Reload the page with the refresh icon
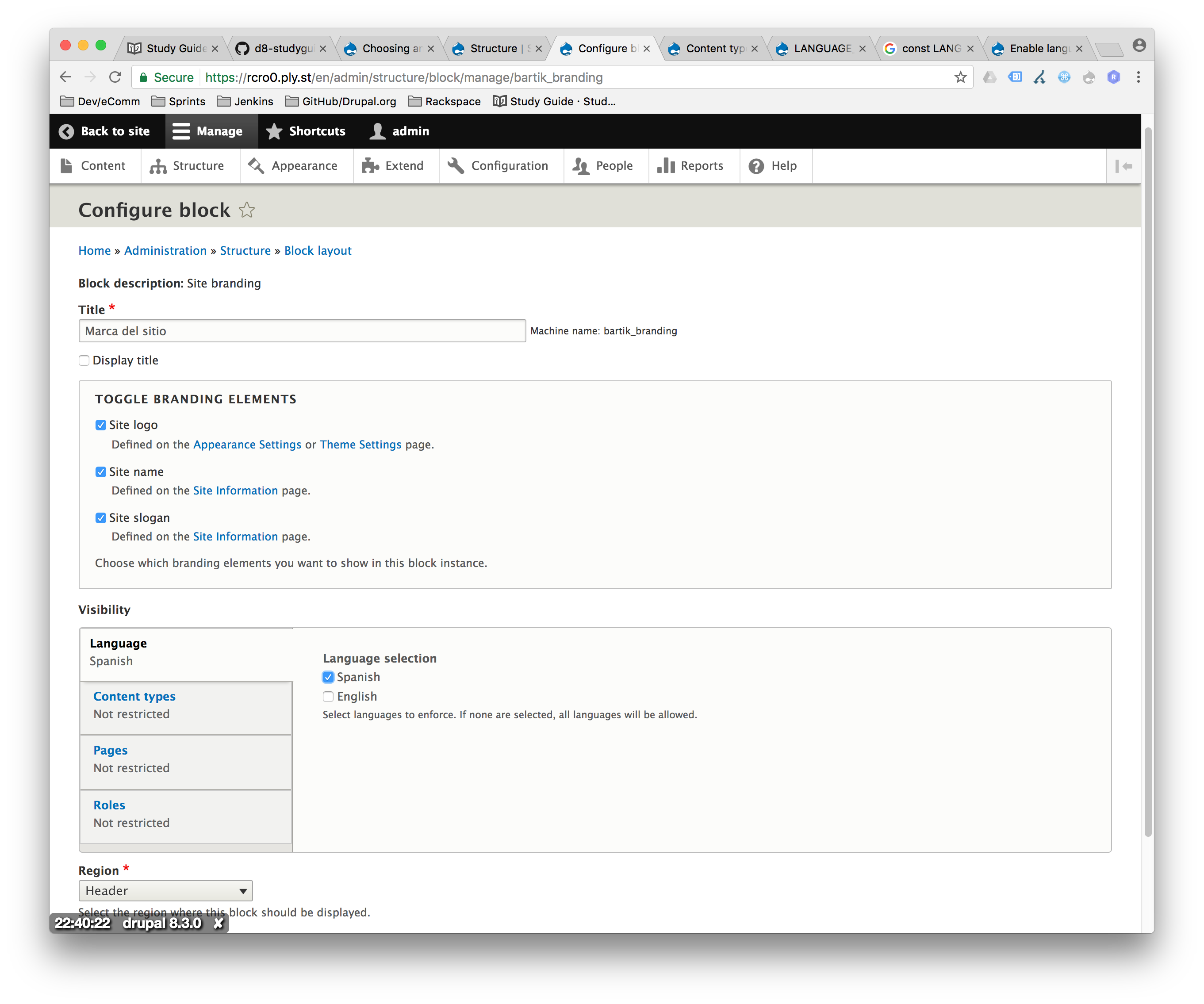Screen dimensions: 1204x1004 (x=115, y=77)
